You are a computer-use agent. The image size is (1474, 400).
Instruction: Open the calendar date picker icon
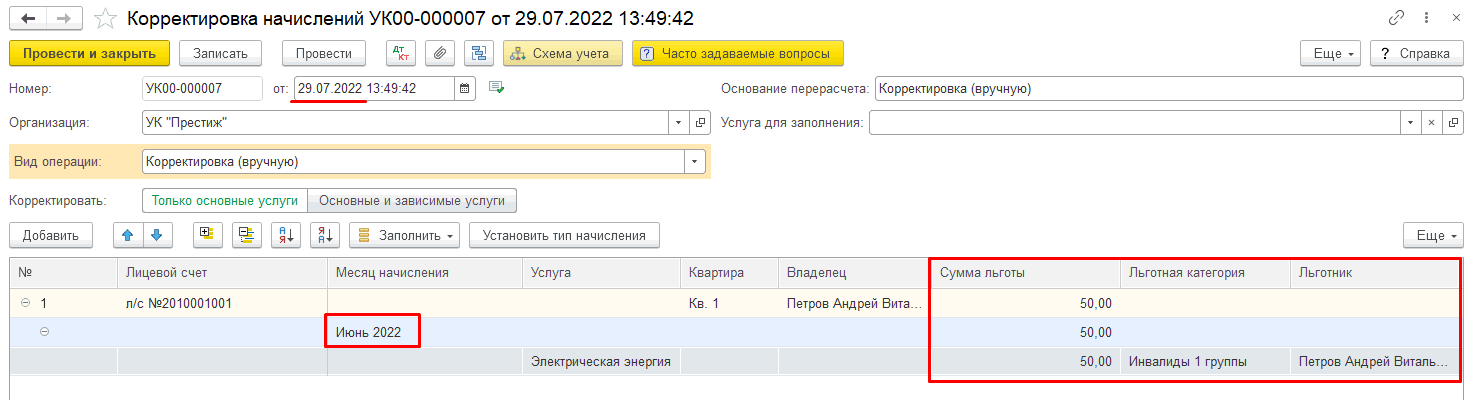pyautogui.click(x=464, y=88)
